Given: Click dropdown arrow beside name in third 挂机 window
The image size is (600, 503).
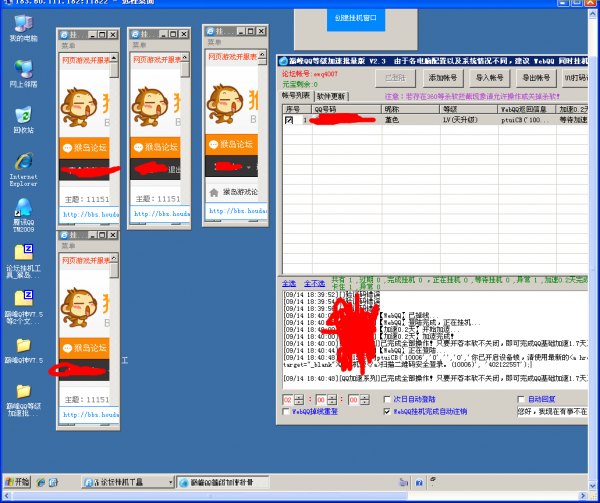Looking at the screenshot, I should 249,167.
